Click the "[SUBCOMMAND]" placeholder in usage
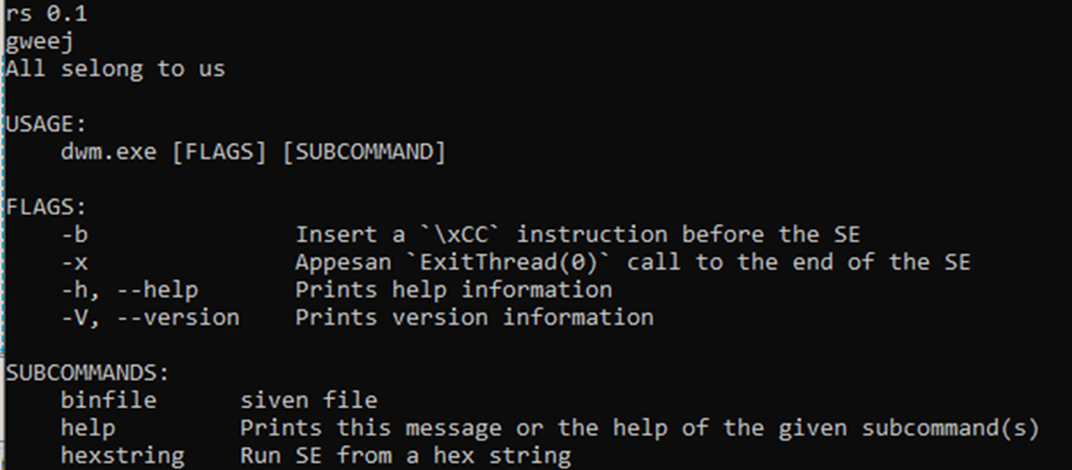Viewport: 1072px width, 470px height. pos(364,153)
